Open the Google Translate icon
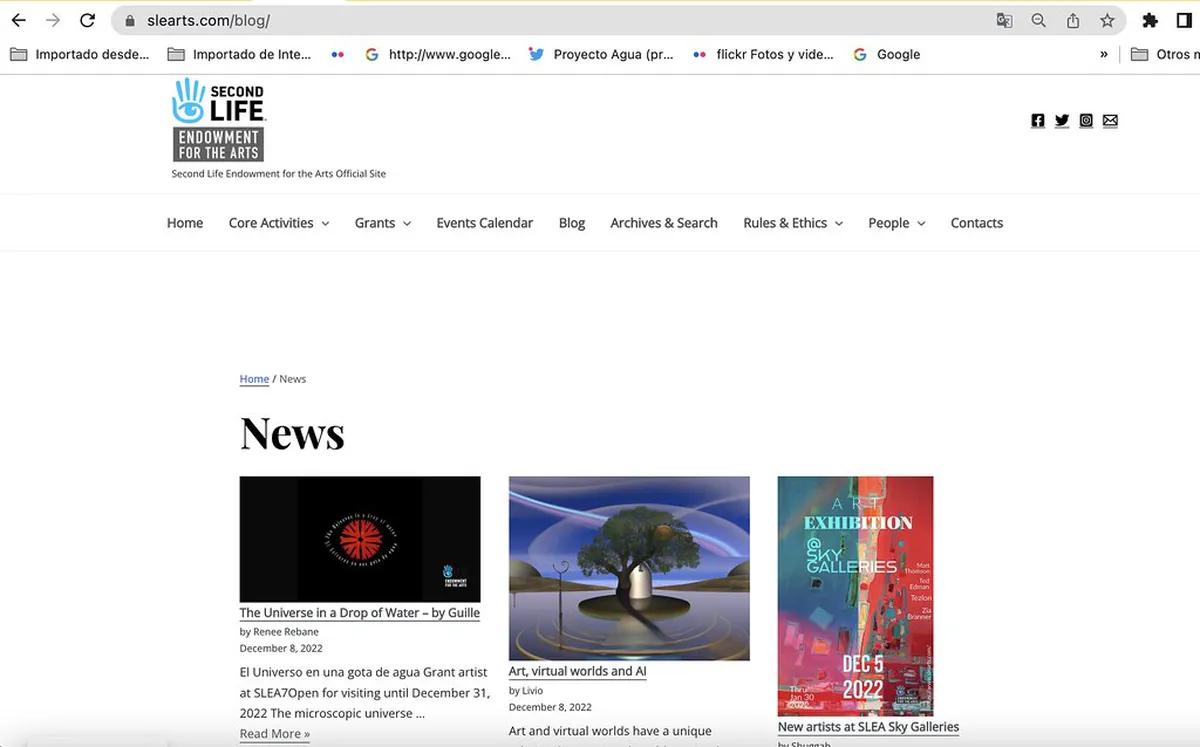 (1004, 20)
